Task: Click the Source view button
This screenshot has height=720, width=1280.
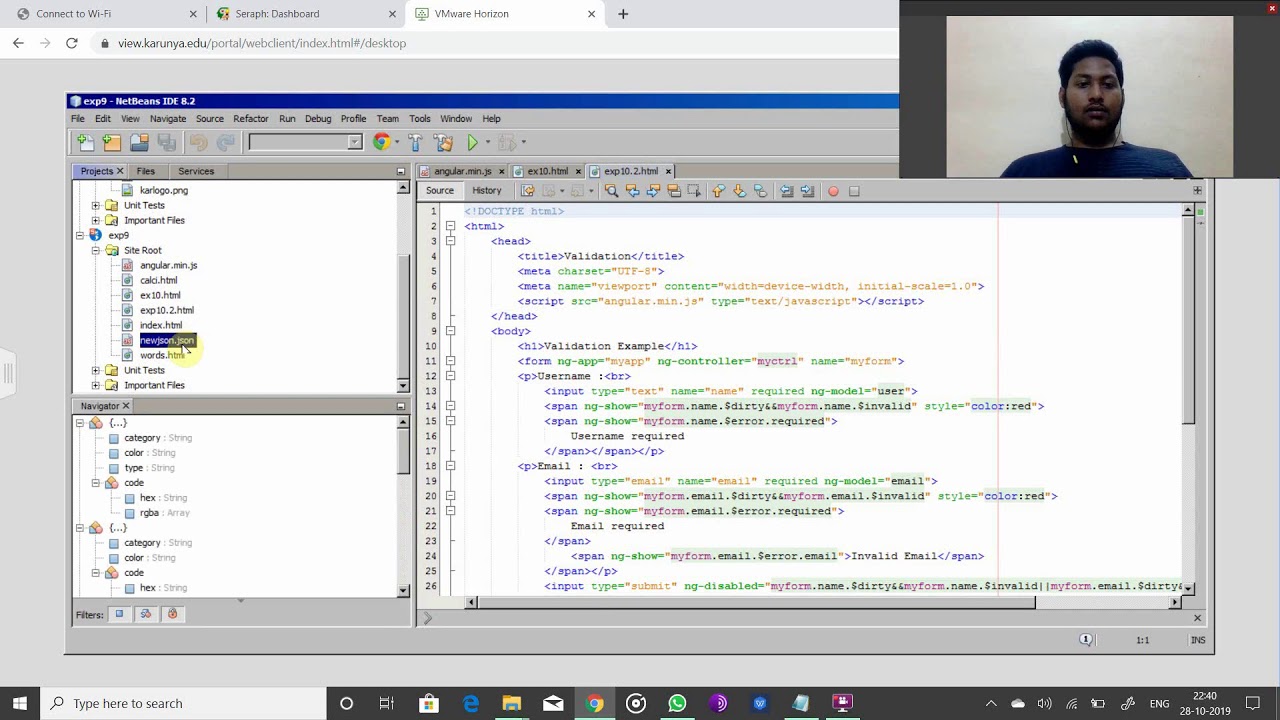Action: 440,191
